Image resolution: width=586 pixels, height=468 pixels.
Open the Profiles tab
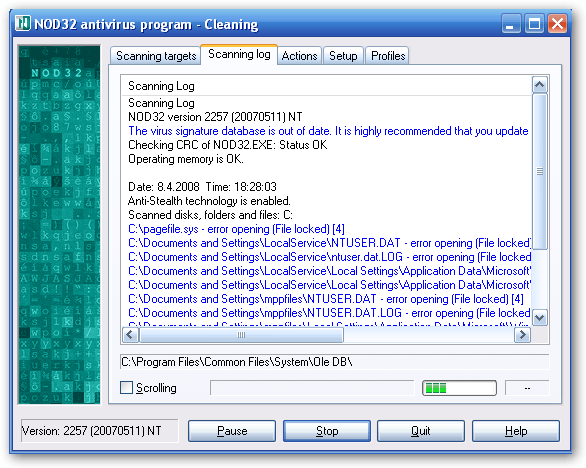(x=388, y=56)
